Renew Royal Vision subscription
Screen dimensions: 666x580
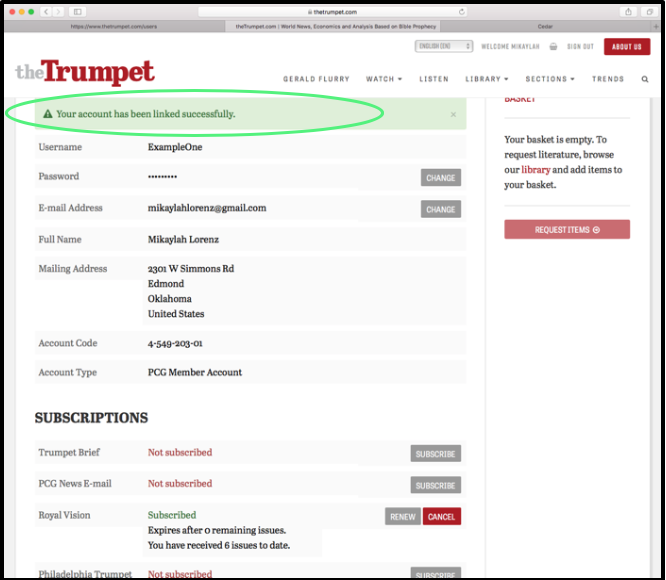[x=403, y=517]
